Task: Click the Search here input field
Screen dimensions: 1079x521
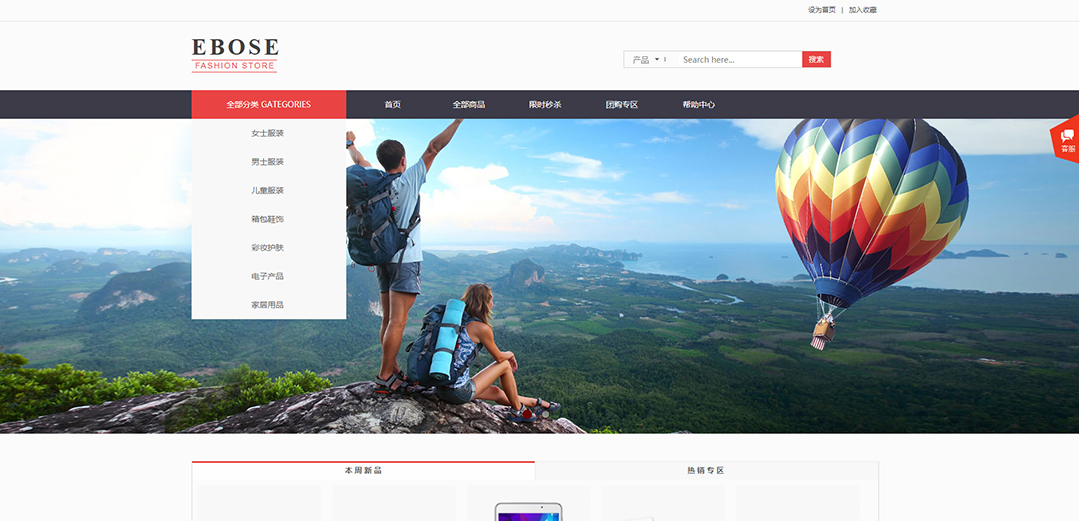Action: click(738, 60)
